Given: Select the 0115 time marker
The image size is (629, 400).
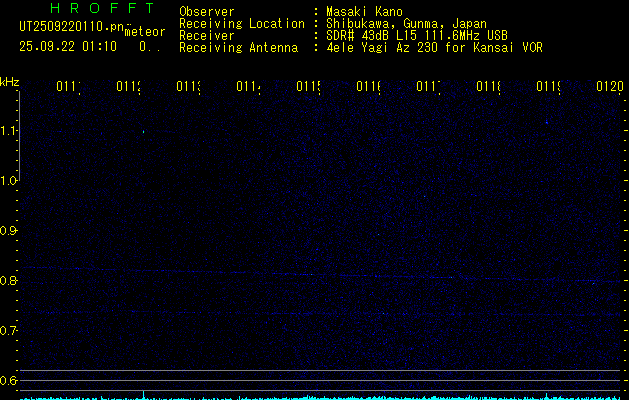Looking at the screenshot, I should pos(308,87).
